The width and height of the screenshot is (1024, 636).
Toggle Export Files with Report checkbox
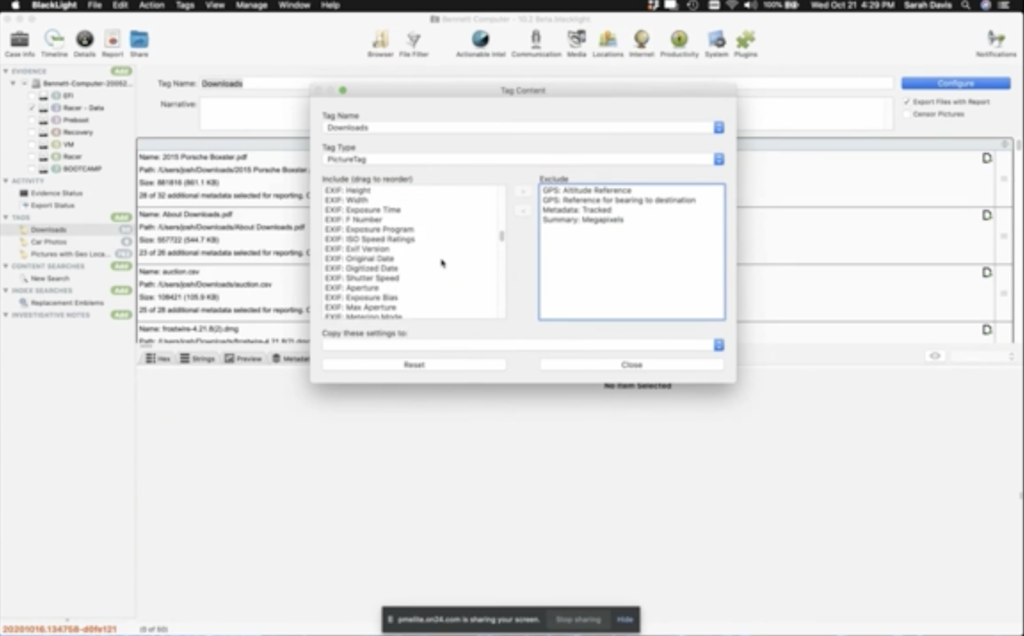(x=906, y=102)
